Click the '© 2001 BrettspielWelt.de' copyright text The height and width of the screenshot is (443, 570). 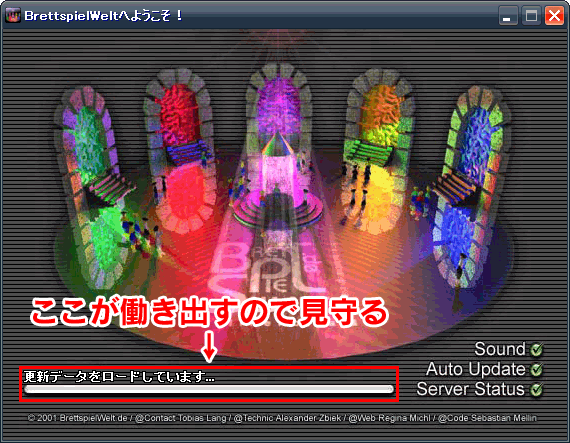coord(78,418)
